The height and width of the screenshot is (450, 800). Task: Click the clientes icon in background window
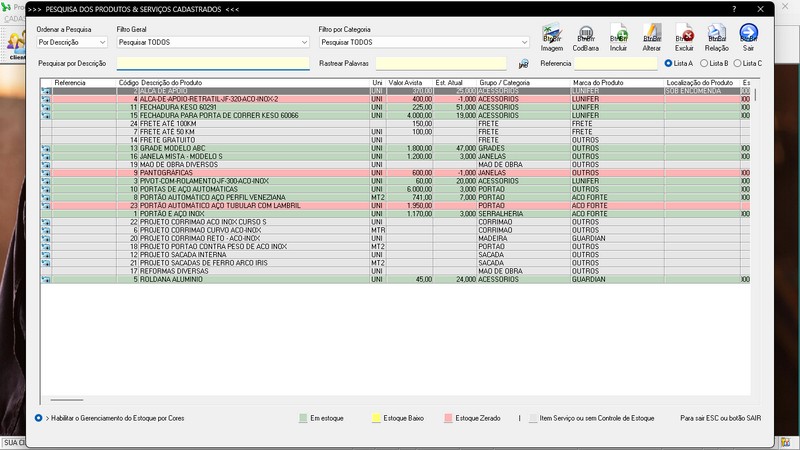point(16,44)
